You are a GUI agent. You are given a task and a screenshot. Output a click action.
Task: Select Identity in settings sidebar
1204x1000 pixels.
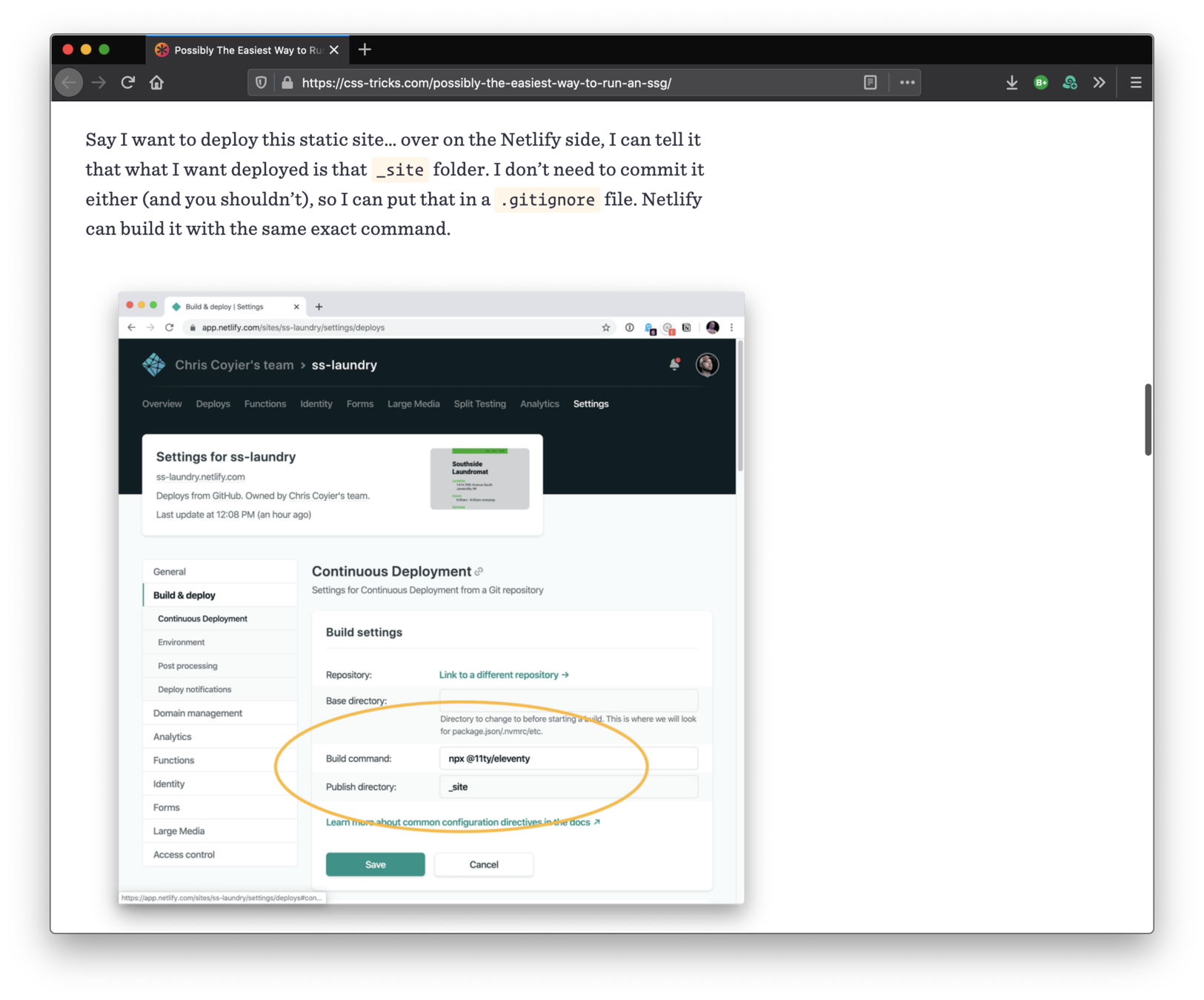coord(220,784)
